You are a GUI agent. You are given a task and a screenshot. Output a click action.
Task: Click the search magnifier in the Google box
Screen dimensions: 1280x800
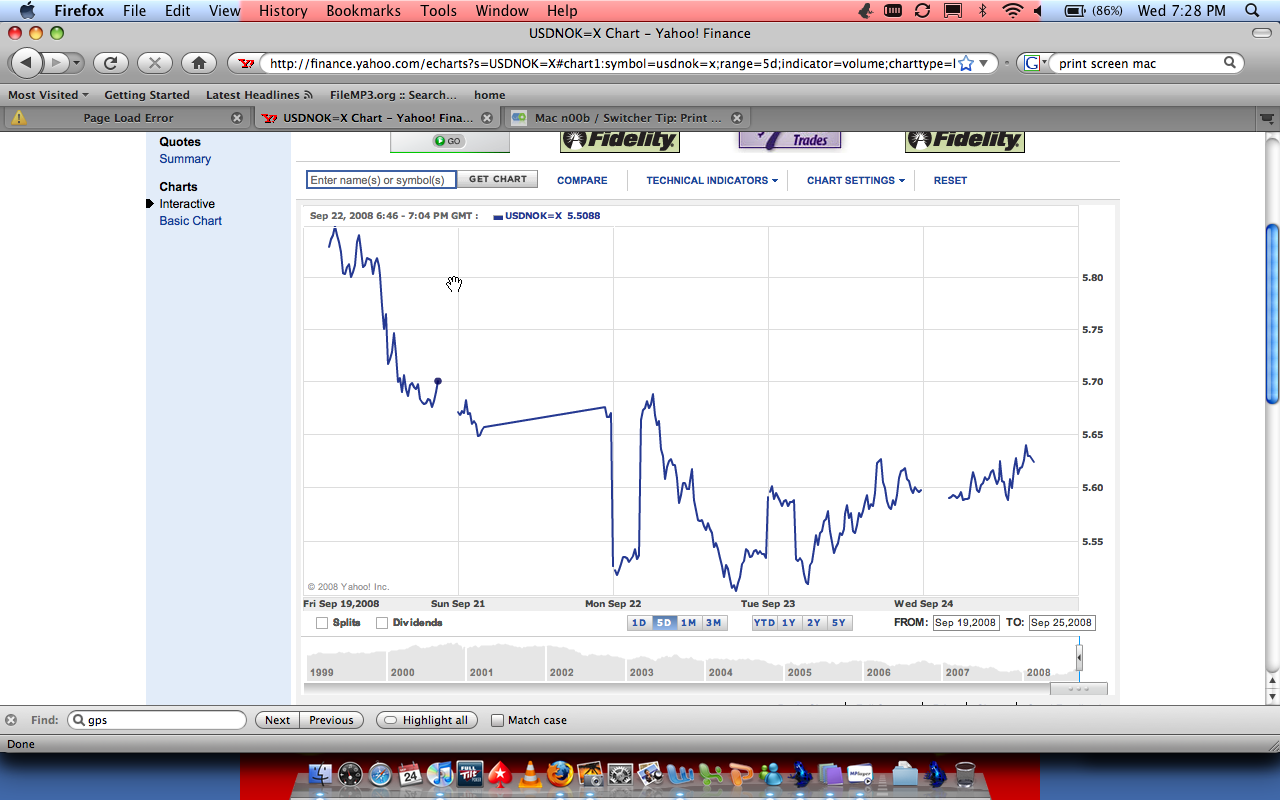pyautogui.click(x=1230, y=63)
